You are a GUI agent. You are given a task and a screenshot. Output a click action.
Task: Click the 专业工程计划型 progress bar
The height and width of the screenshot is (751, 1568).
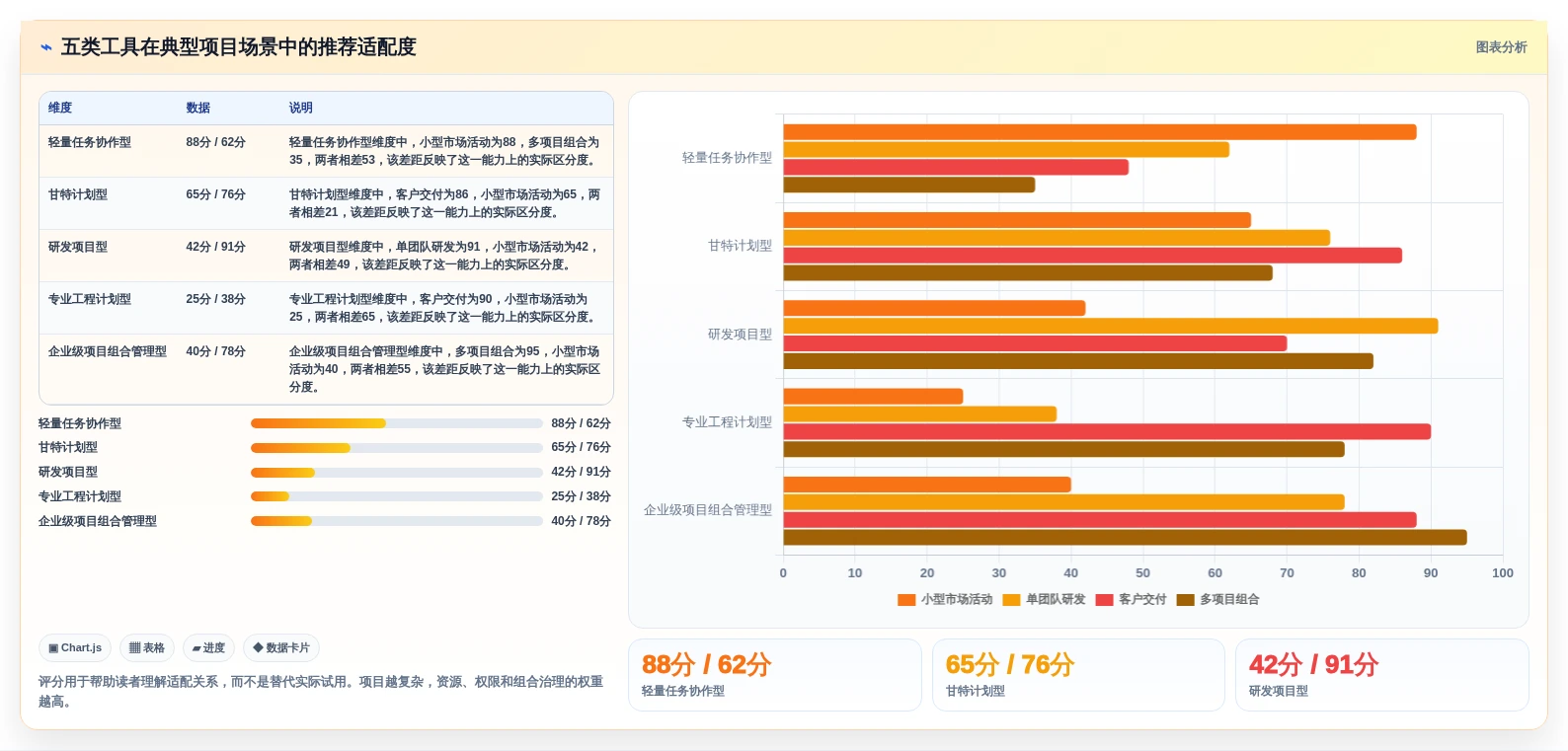point(397,496)
